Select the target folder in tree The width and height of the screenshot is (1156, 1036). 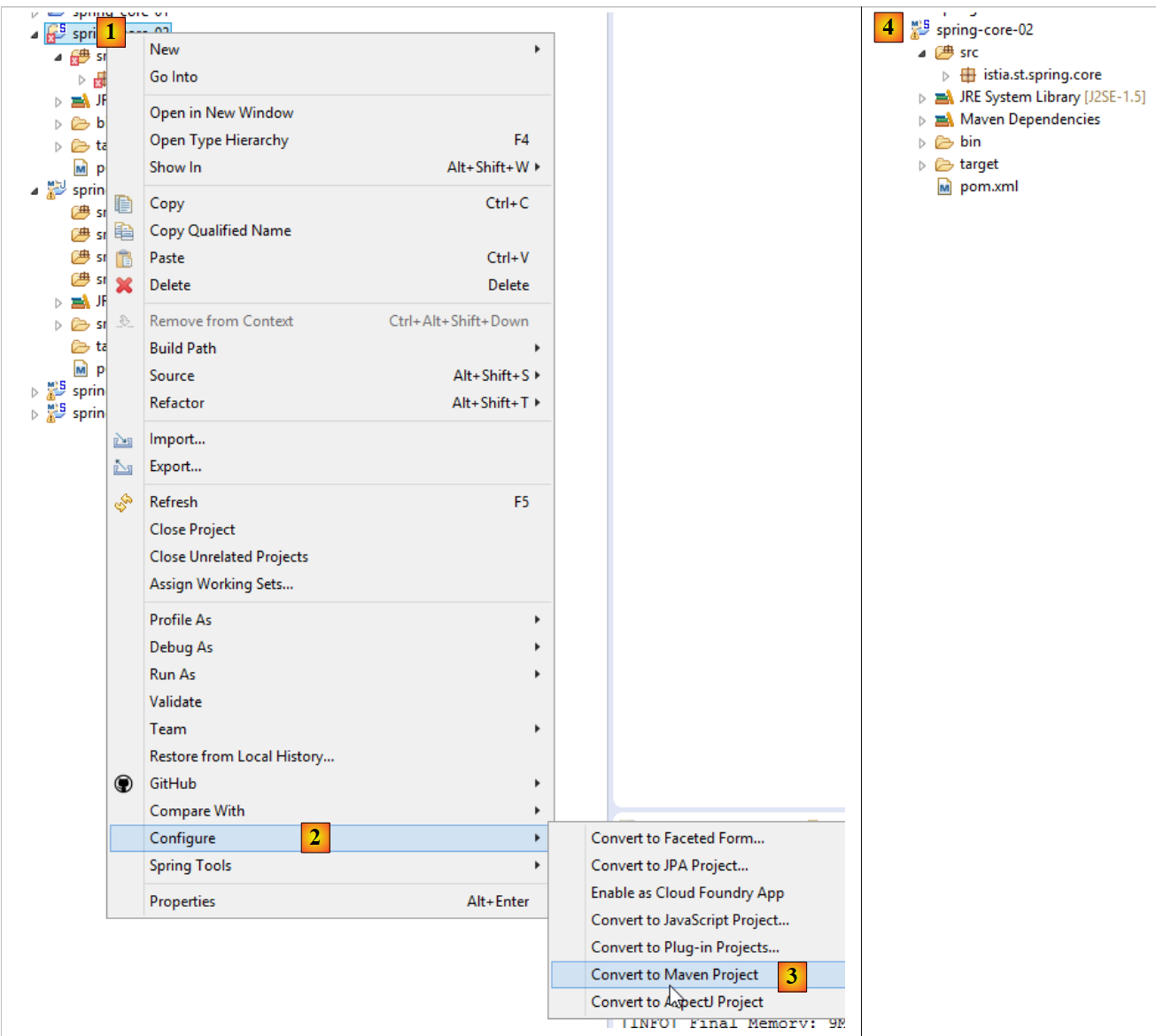(978, 165)
